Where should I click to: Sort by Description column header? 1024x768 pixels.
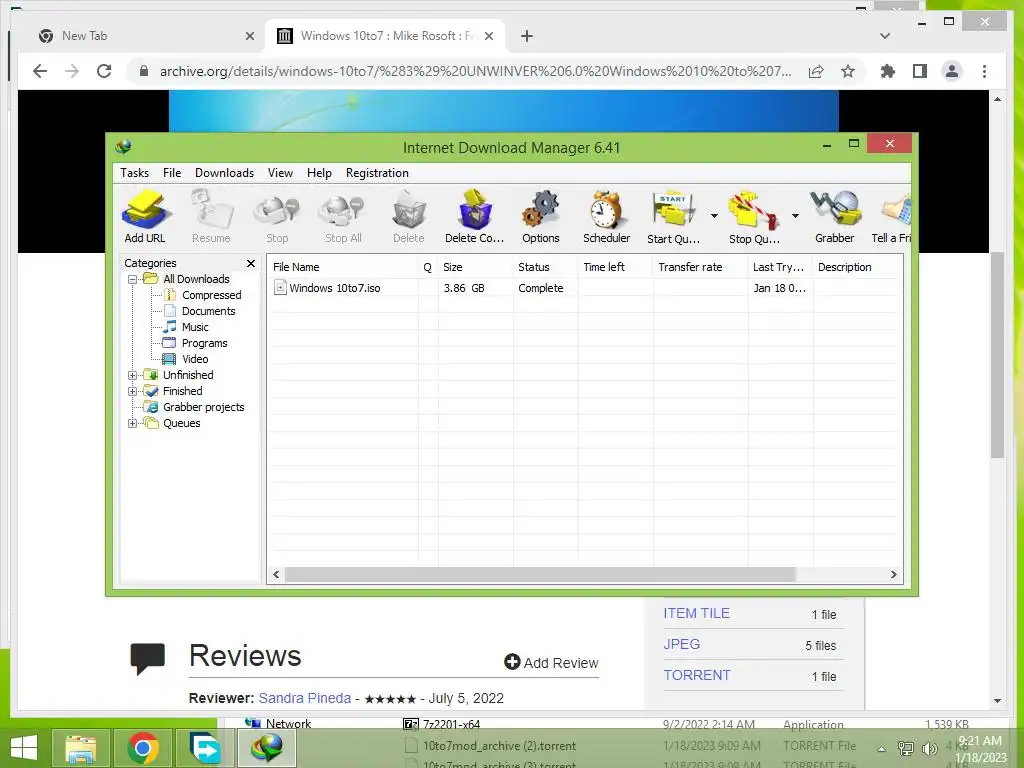[857, 267]
